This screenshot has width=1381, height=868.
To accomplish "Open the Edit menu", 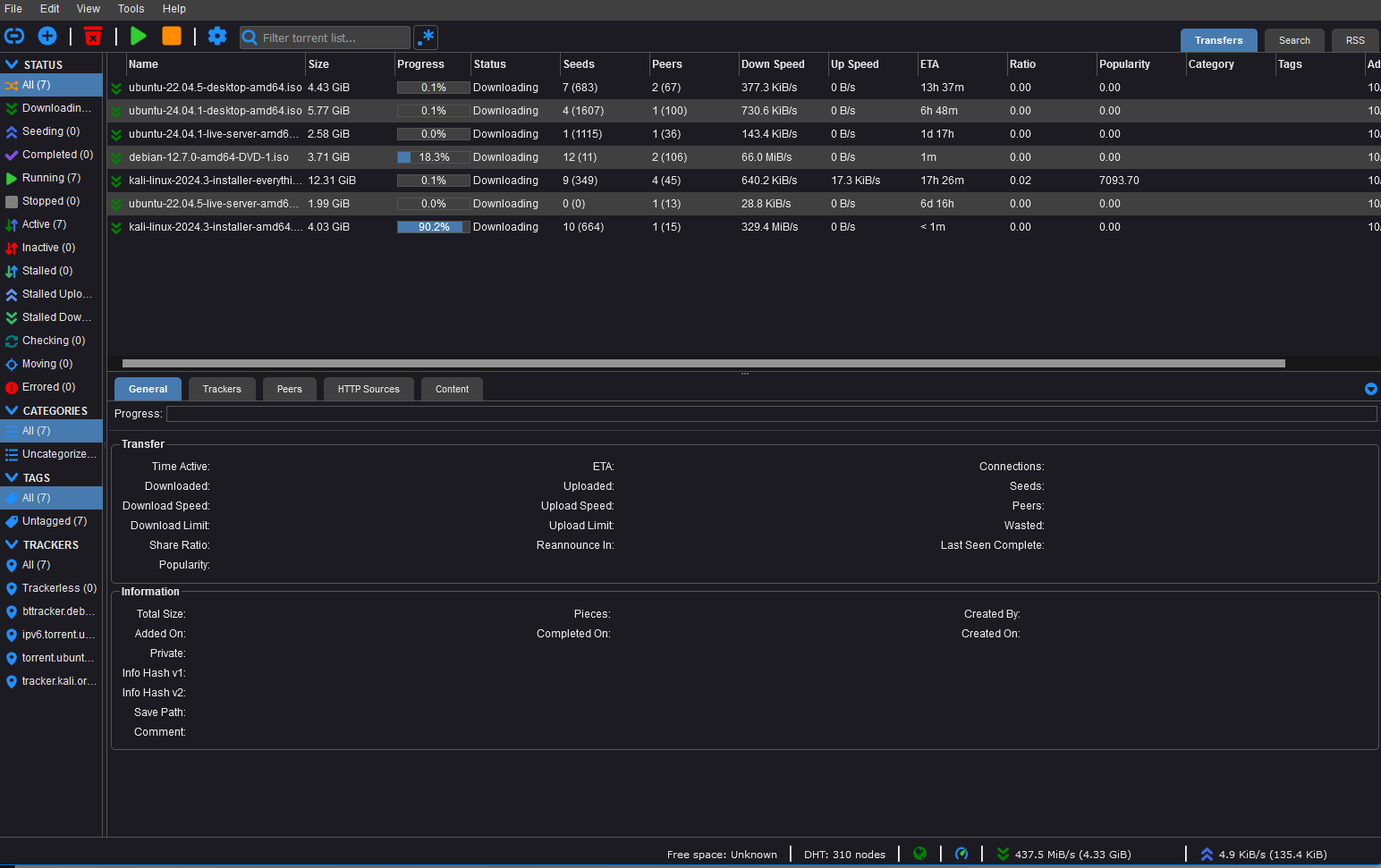I will pyautogui.click(x=50, y=9).
